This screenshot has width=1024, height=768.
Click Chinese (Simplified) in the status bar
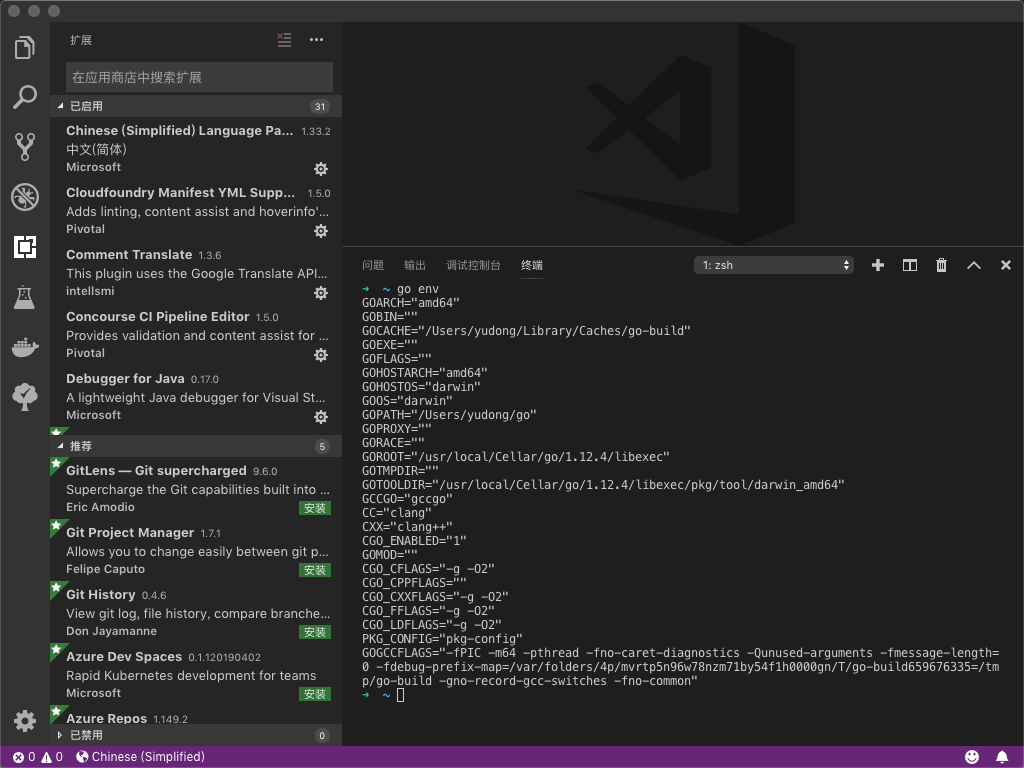[x=140, y=757]
